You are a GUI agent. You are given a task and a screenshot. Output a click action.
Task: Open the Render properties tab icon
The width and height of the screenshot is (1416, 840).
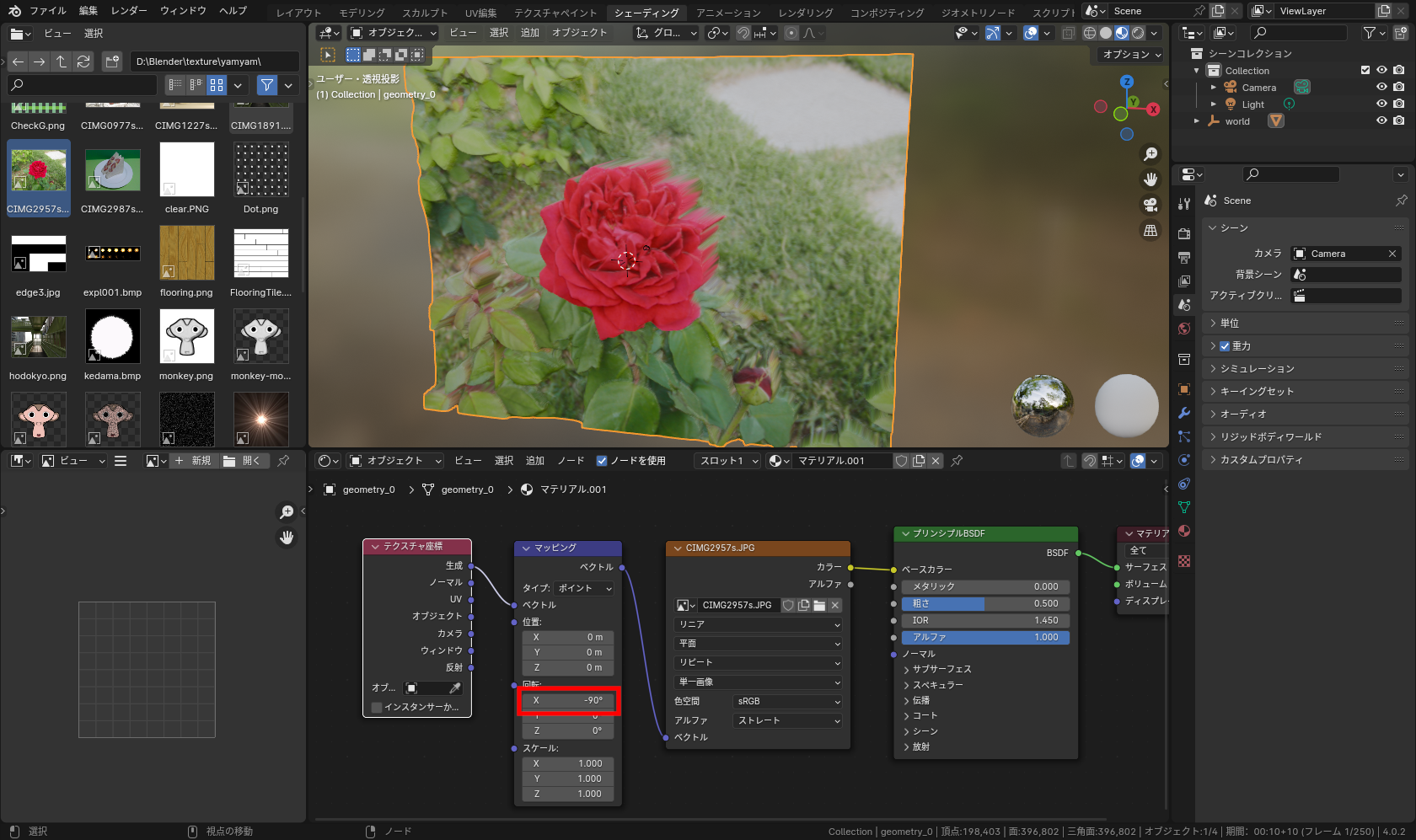[1184, 233]
